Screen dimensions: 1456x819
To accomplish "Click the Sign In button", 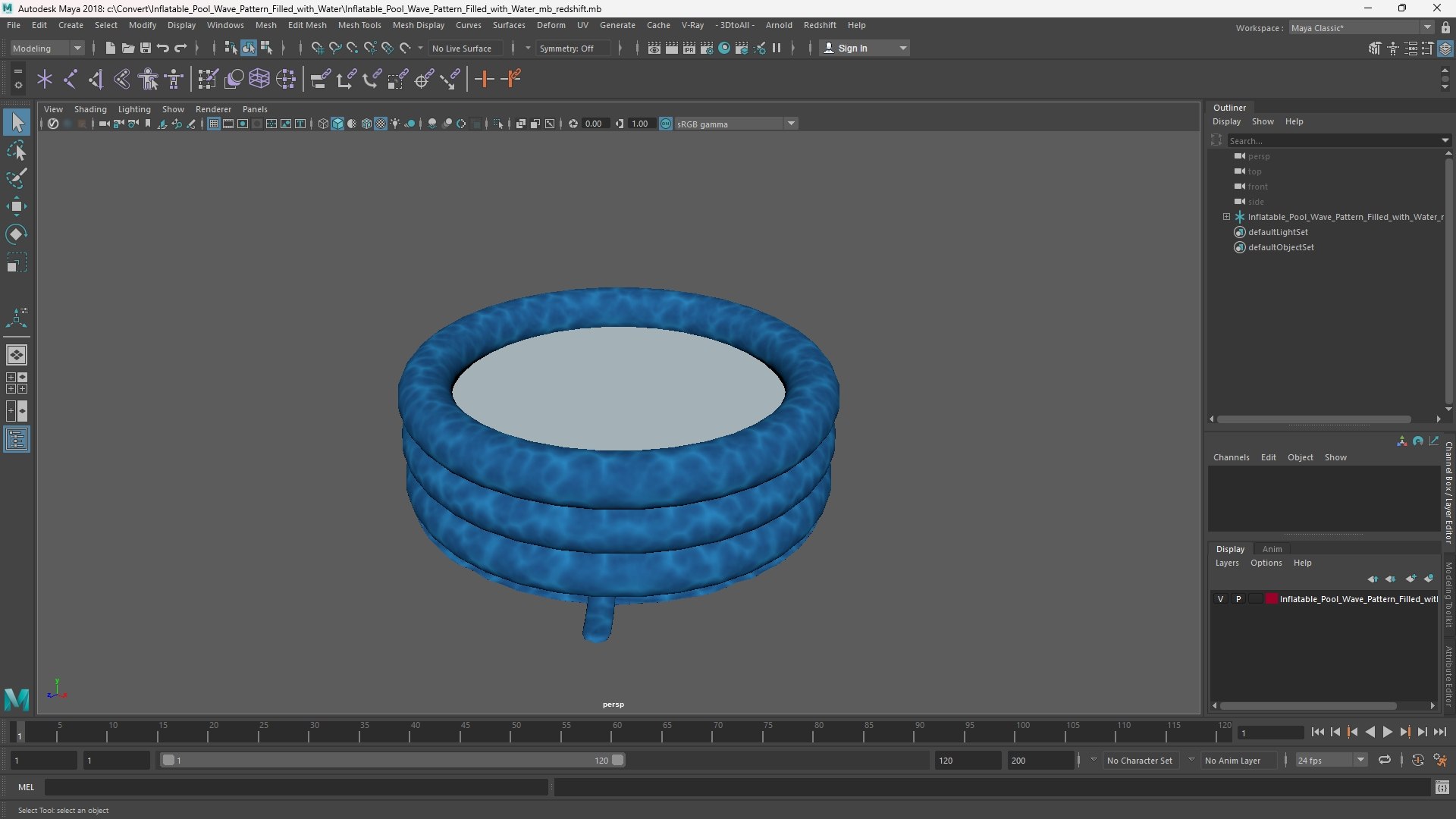I will point(864,48).
